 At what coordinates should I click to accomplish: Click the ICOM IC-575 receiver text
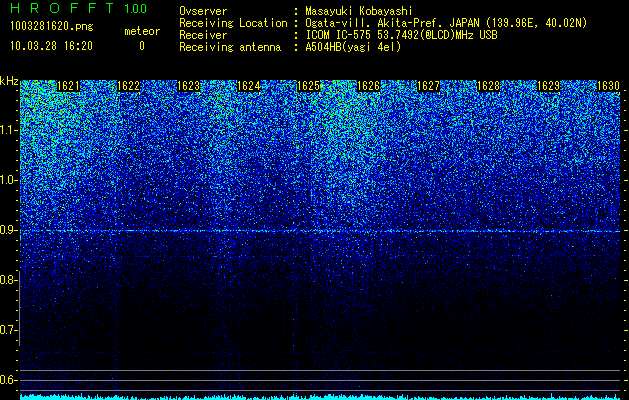click(x=402, y=35)
